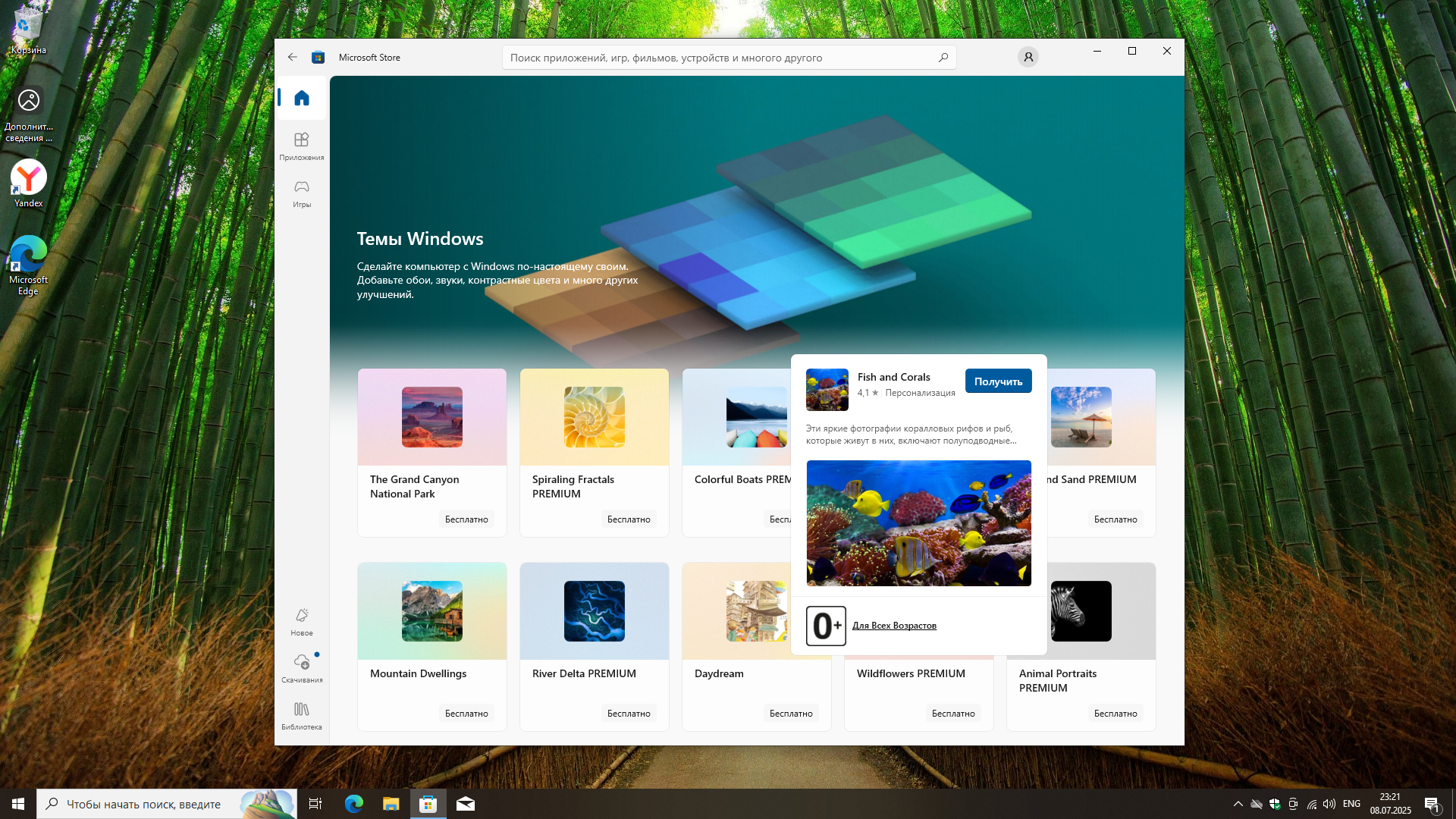Viewport: 1456px width, 819px height.
Task: Open File Explorer from the taskbar
Action: (391, 804)
